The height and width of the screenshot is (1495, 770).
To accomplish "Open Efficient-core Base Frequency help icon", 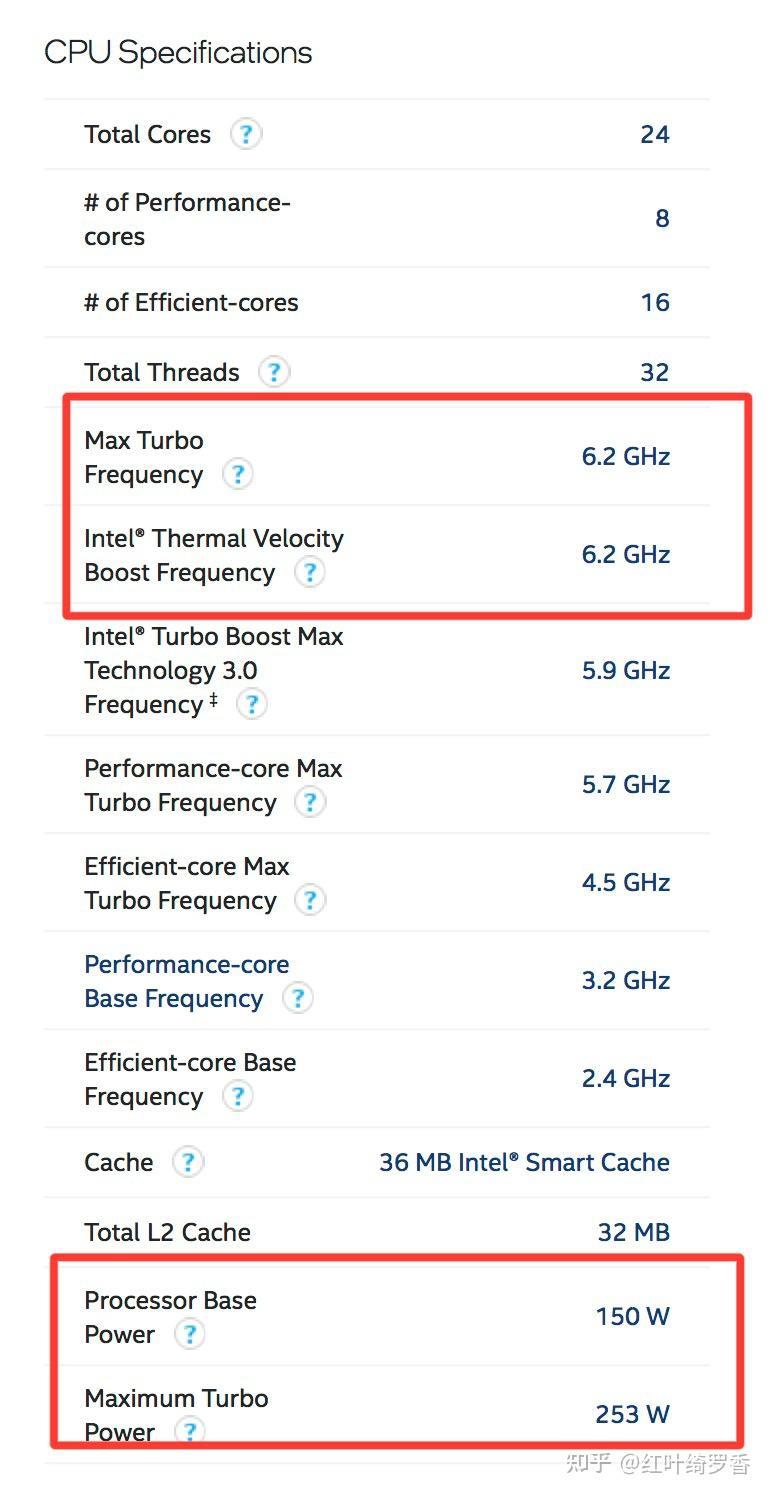I will tap(237, 1096).
